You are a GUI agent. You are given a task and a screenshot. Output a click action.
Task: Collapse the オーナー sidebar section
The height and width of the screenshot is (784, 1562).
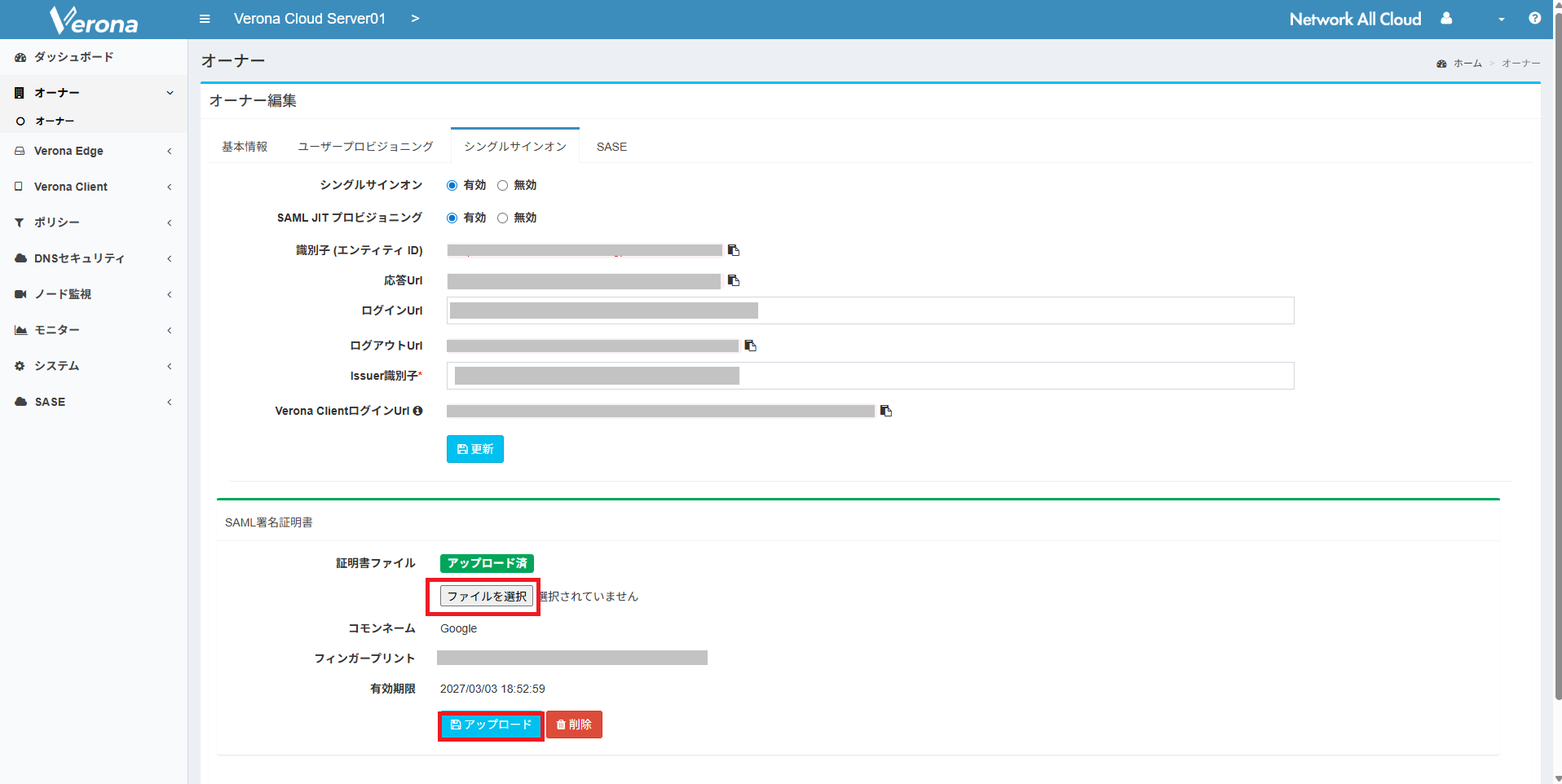tap(170, 93)
